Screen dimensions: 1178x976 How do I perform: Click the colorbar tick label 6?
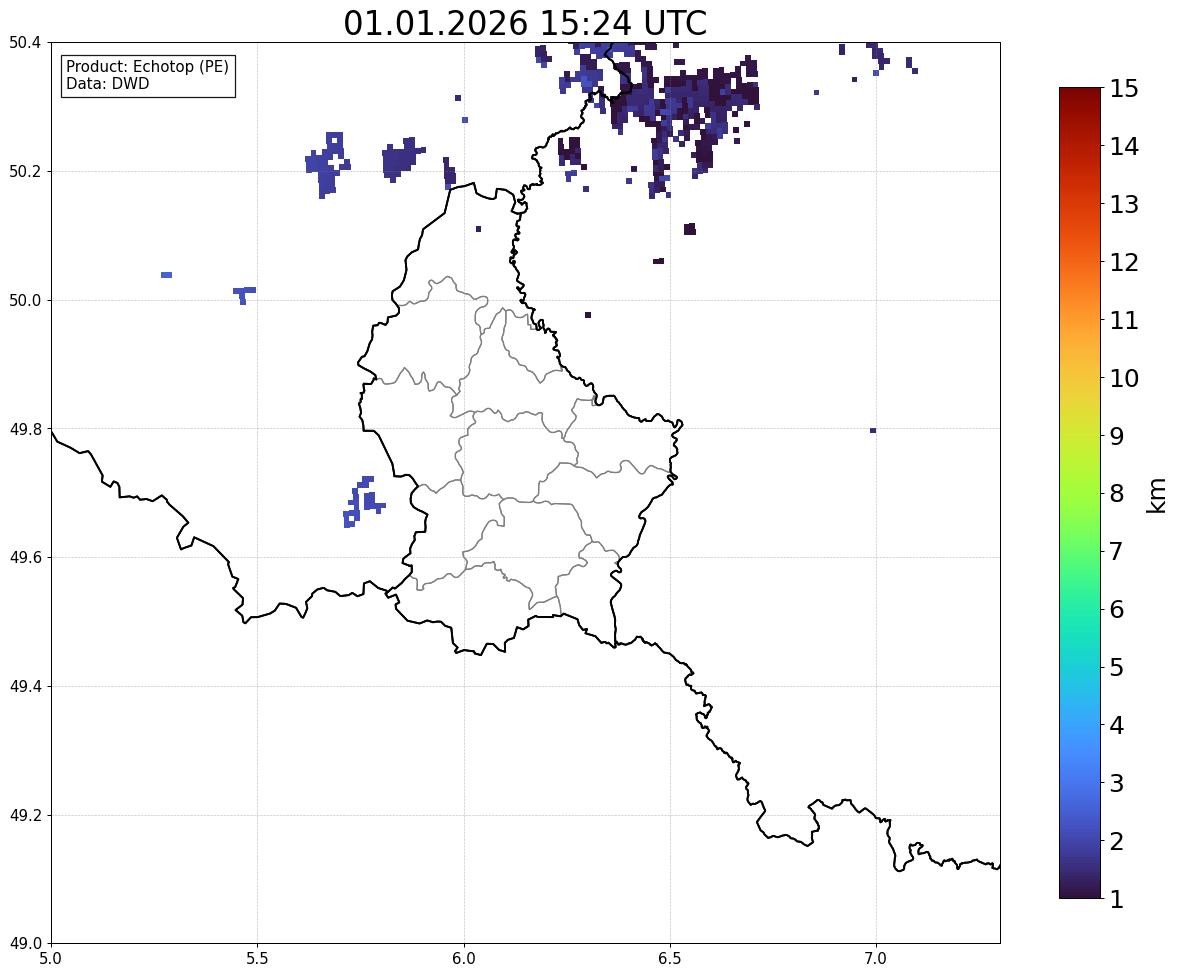coord(1117,609)
